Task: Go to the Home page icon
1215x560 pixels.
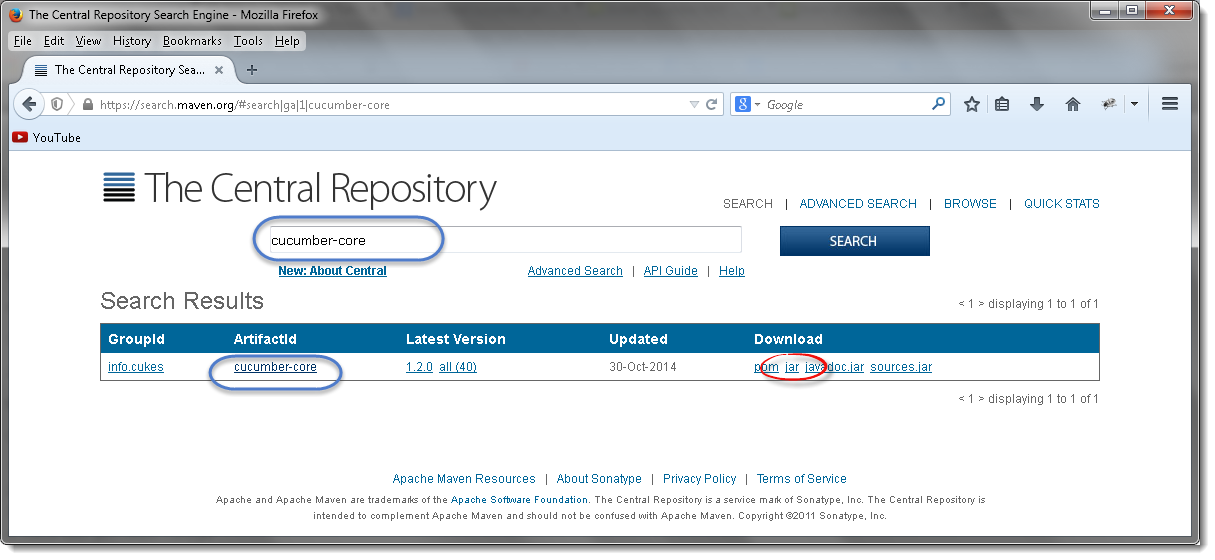Action: 1073,104
